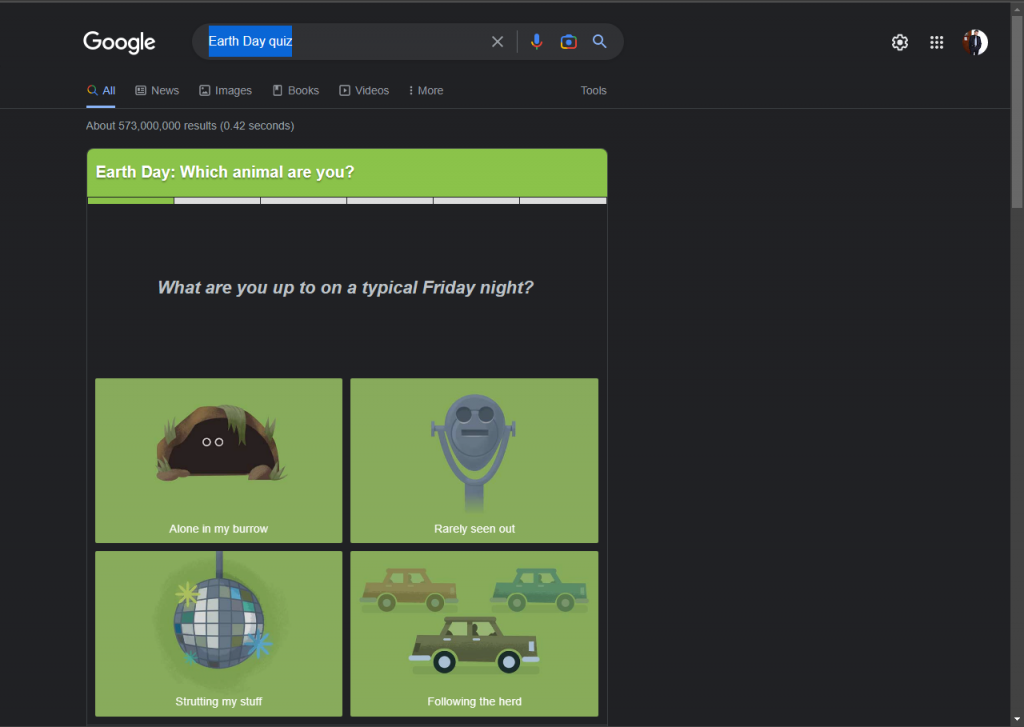Switch to the Images tab
This screenshot has height=727, width=1024.
coord(225,91)
